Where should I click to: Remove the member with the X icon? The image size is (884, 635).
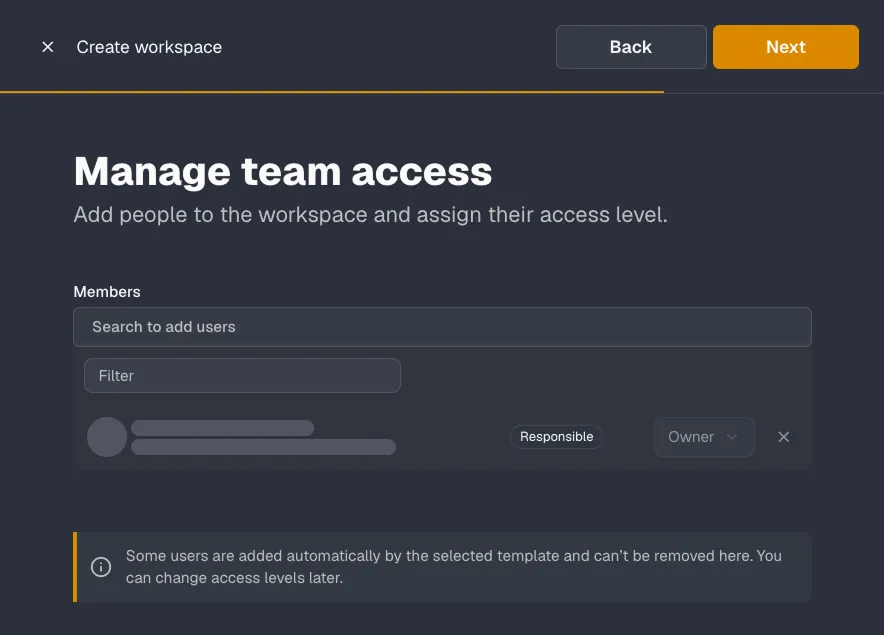tap(784, 437)
